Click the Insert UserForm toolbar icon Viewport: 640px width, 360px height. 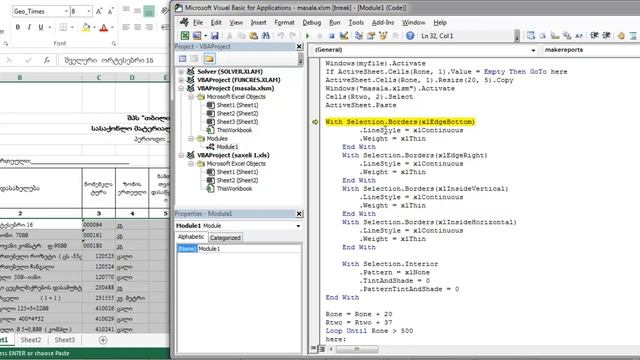(197, 36)
